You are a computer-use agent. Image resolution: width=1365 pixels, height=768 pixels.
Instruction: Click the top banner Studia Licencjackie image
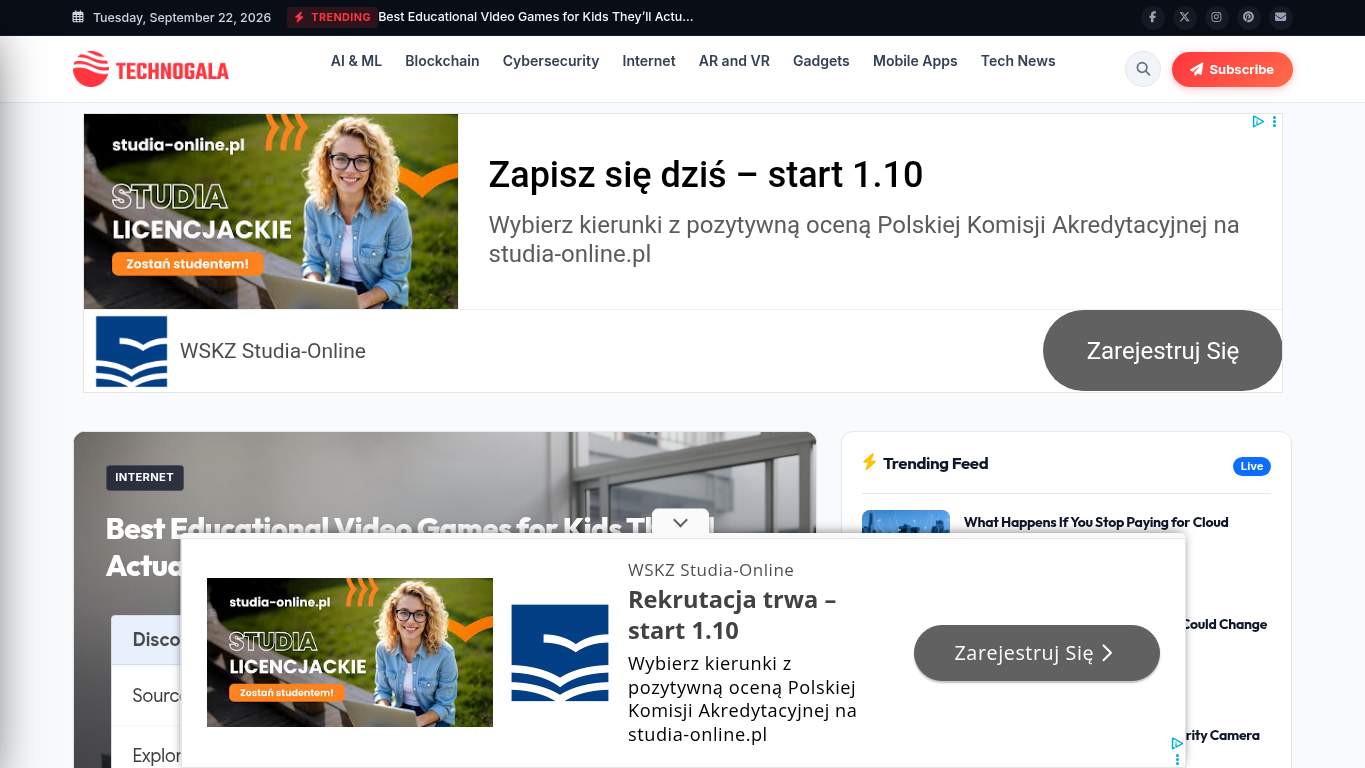coord(271,211)
